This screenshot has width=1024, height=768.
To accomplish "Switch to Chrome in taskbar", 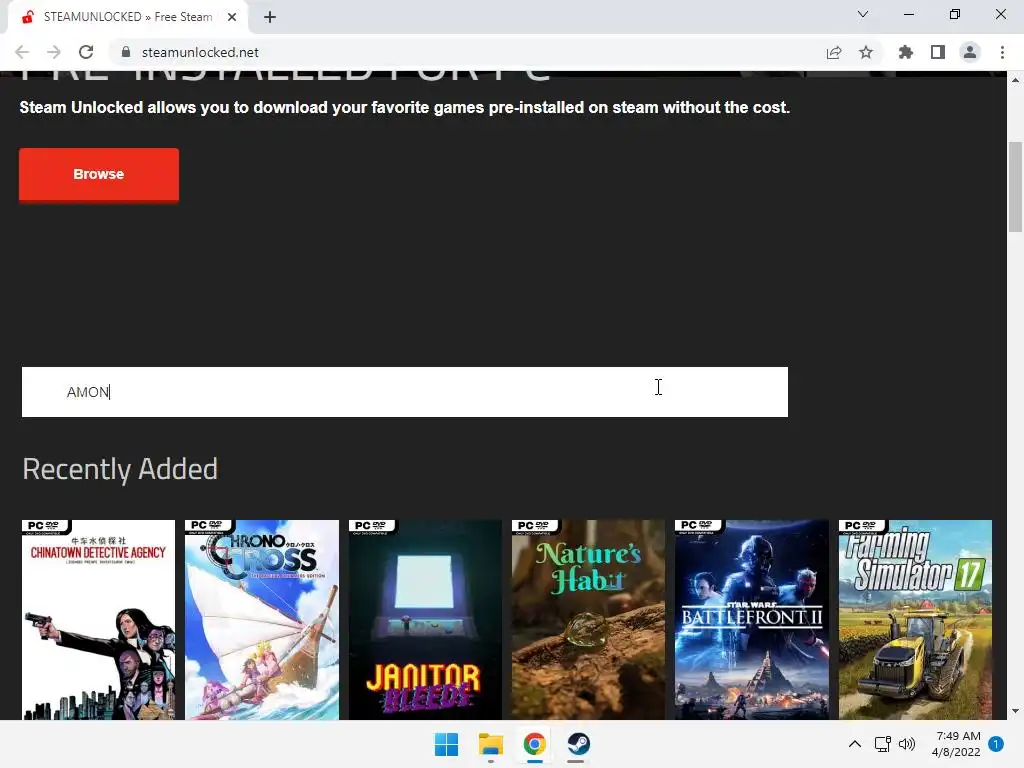I will pyautogui.click(x=534, y=744).
